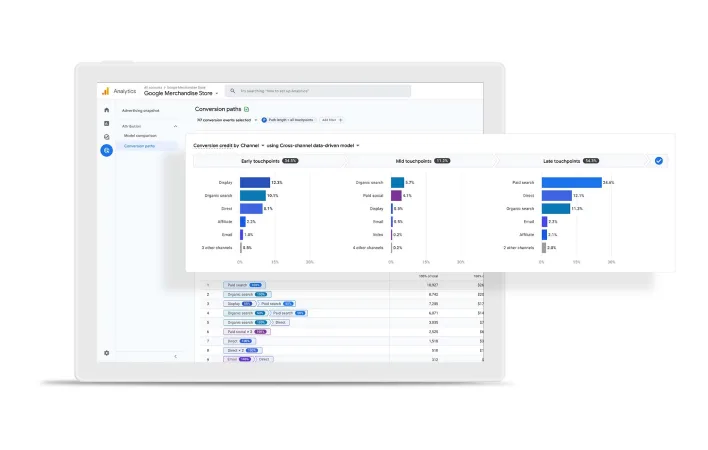The width and height of the screenshot is (708, 450).
Task: Click the Paid search path chip in row 1
Action: pyautogui.click(x=244, y=285)
